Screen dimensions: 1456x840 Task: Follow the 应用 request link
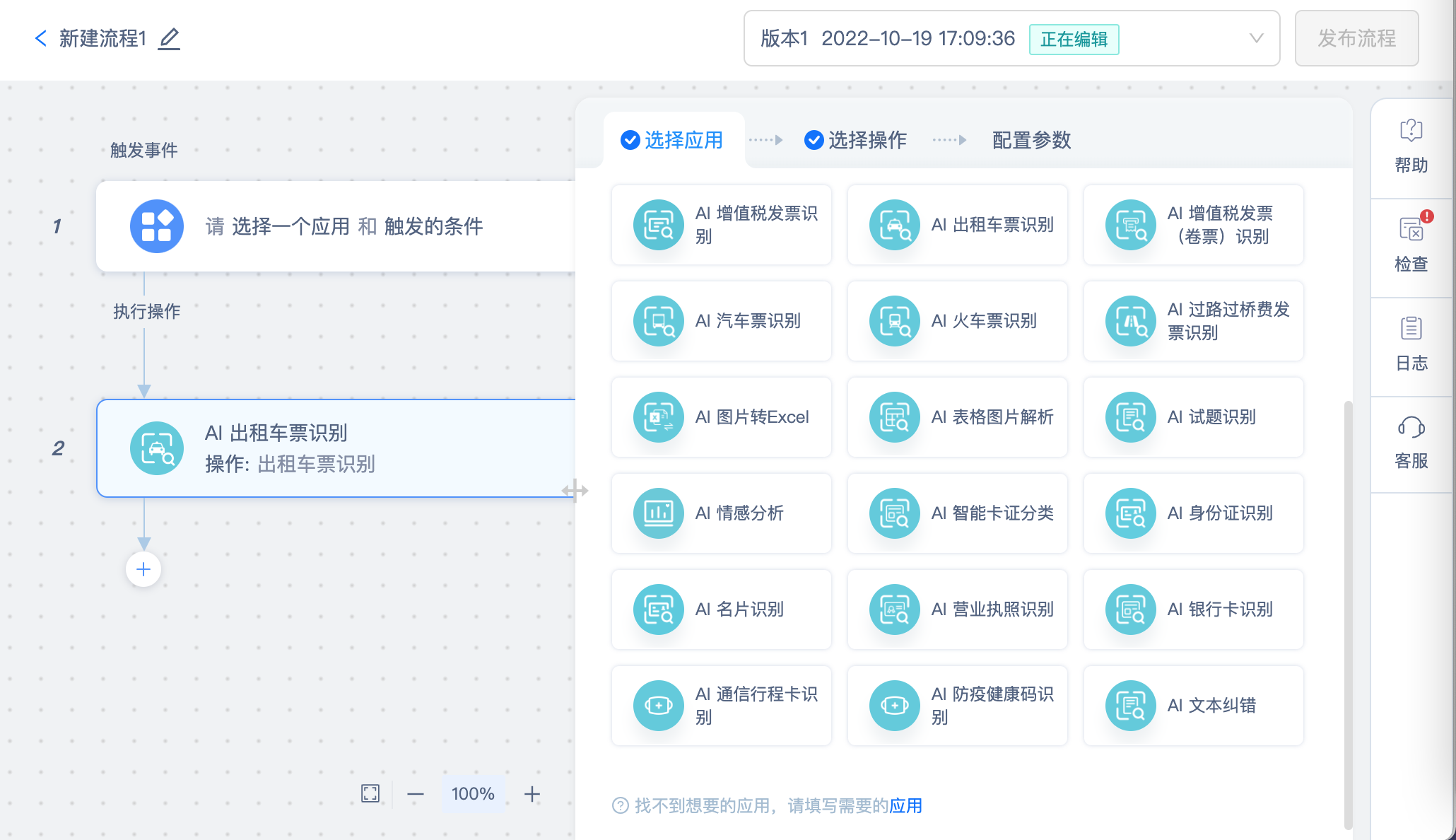click(x=905, y=805)
